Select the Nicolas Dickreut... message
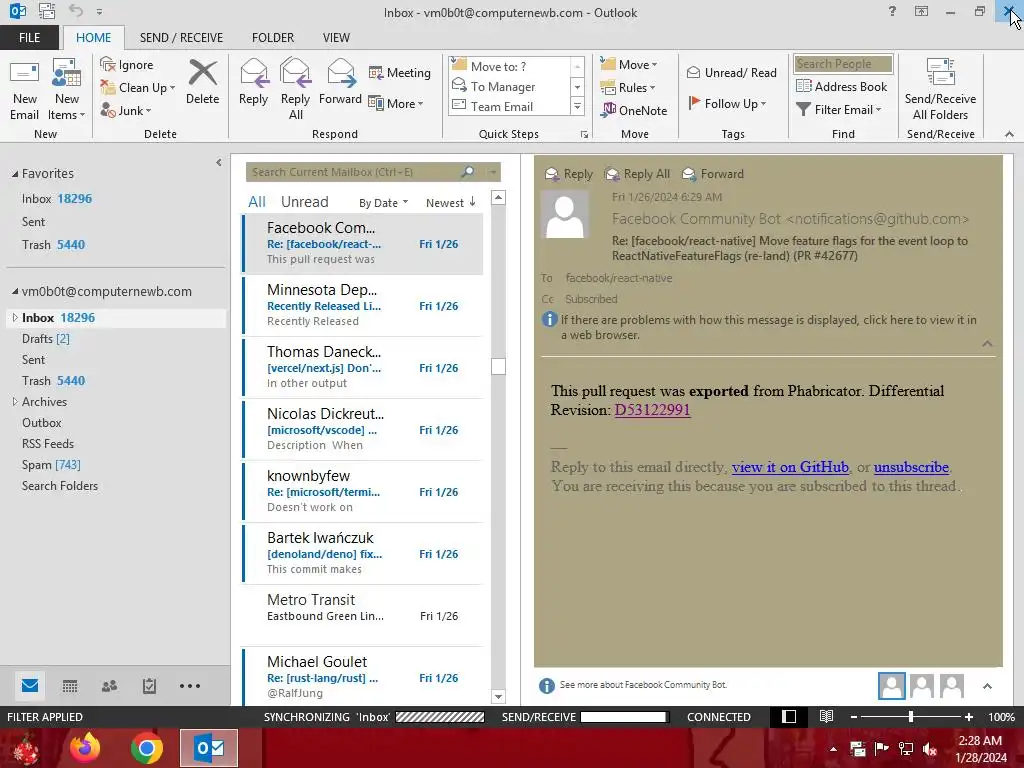The height and width of the screenshot is (768, 1024). tap(362, 429)
